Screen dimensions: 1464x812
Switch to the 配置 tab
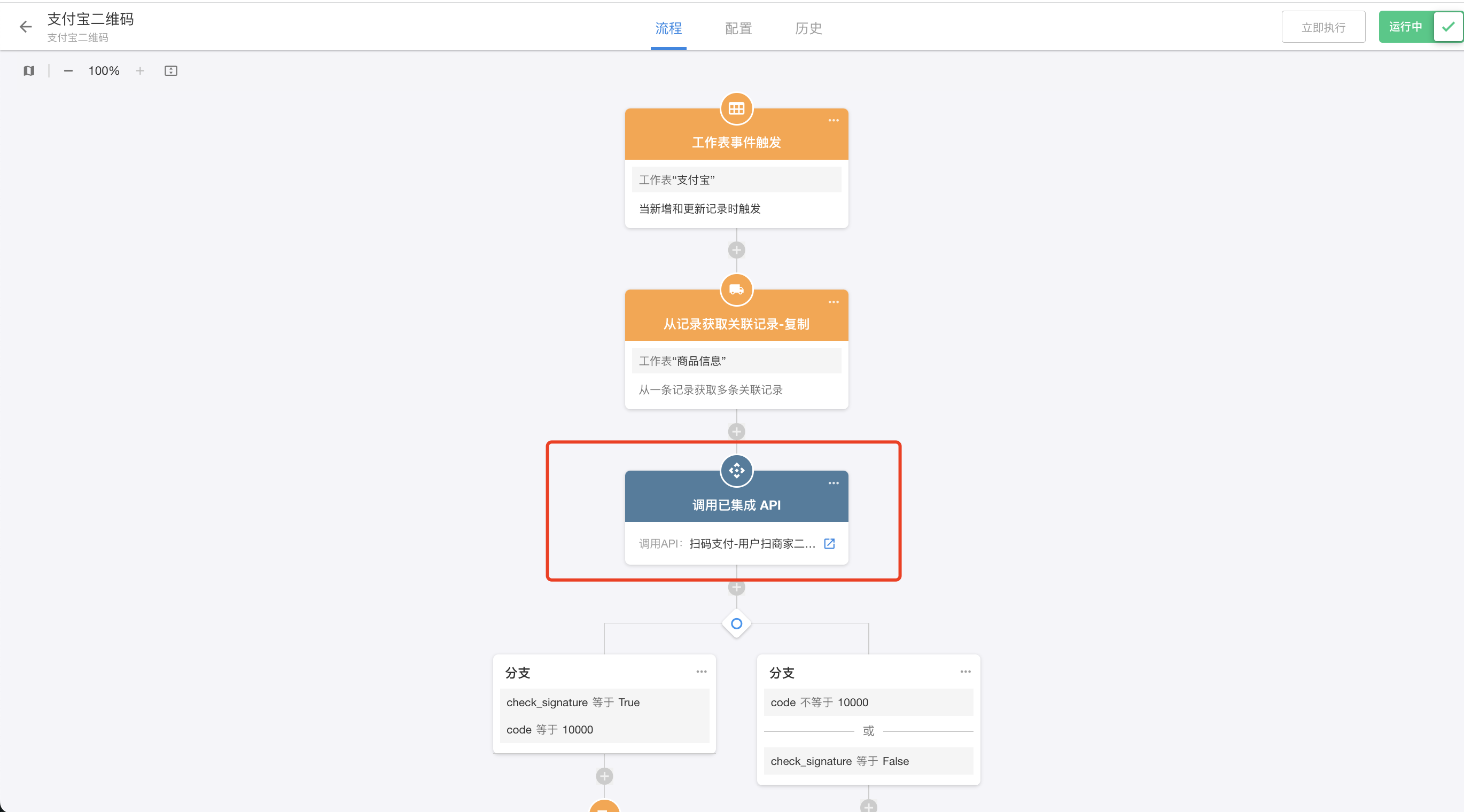[x=738, y=28]
